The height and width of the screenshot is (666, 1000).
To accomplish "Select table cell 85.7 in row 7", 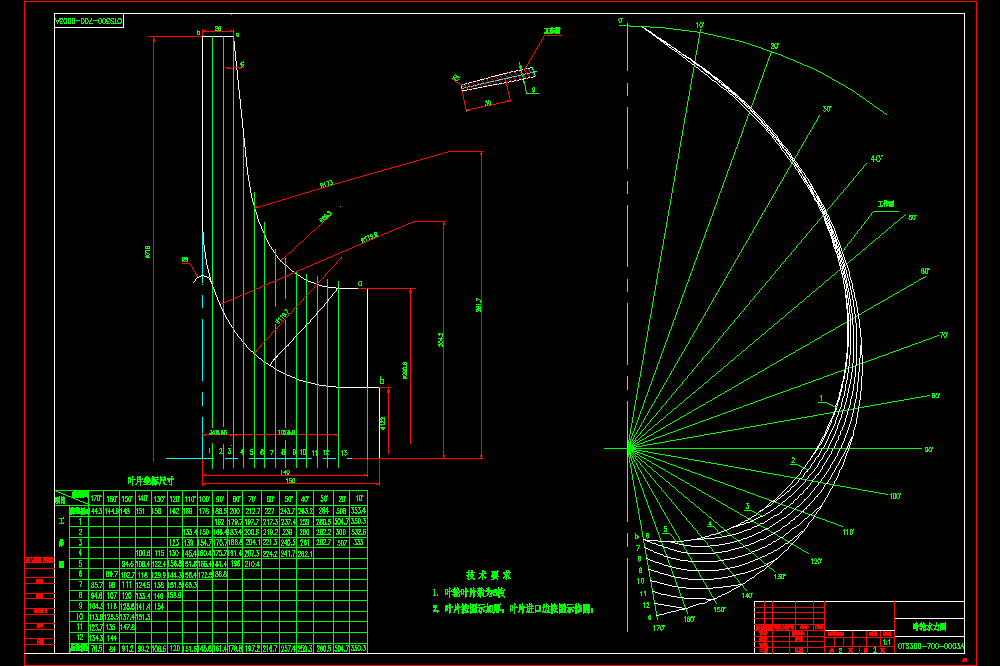I will tap(96, 584).
